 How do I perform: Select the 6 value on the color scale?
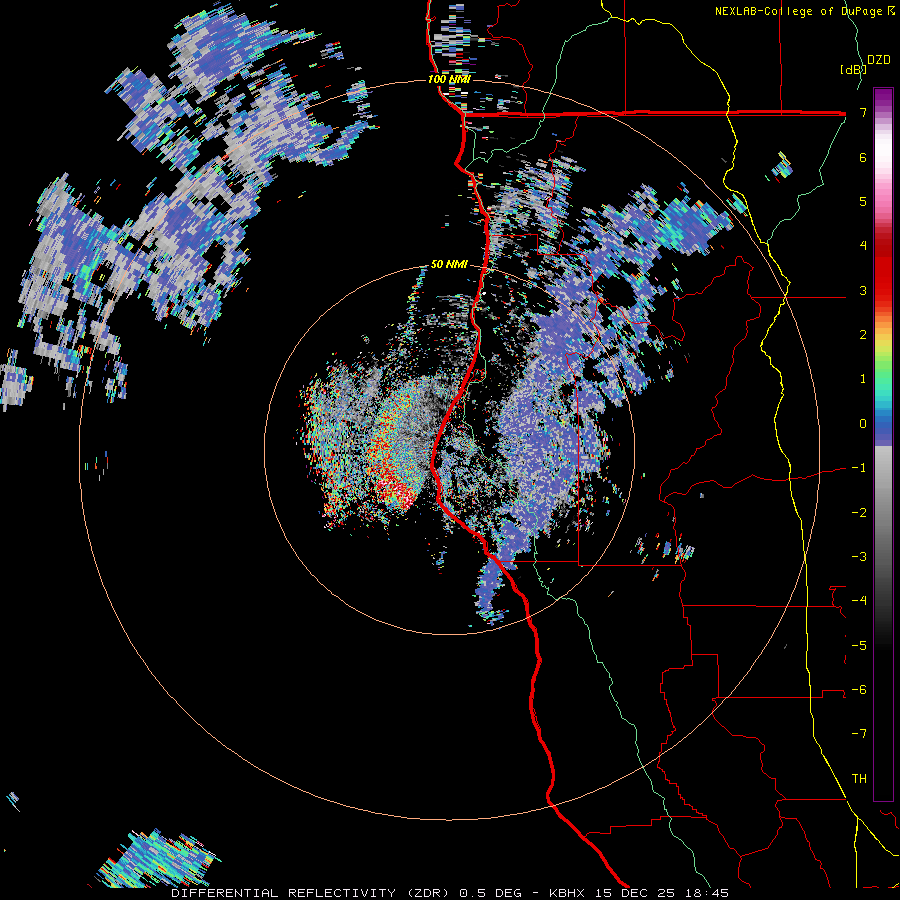863,157
